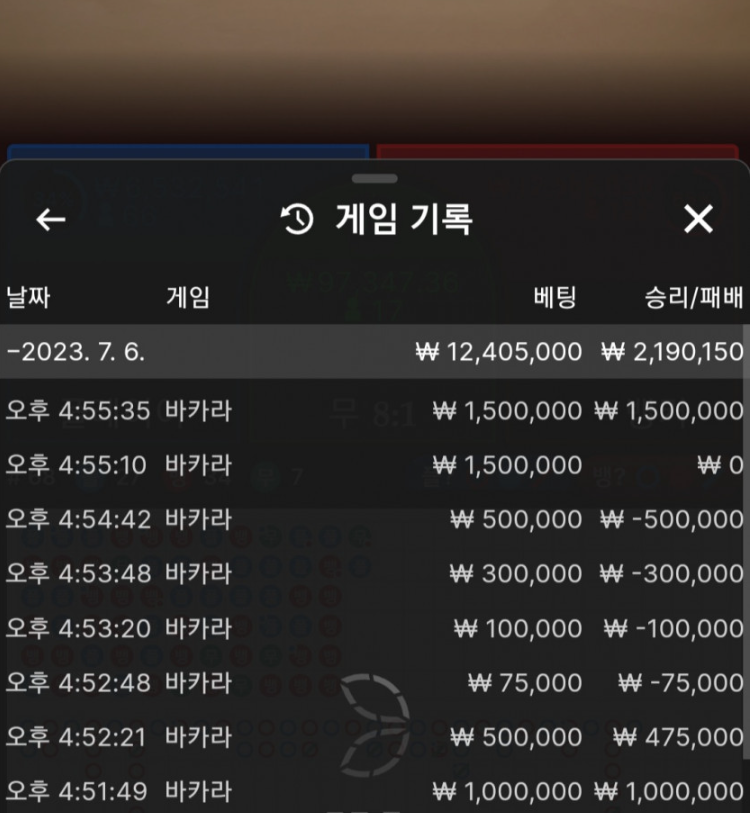The width and height of the screenshot is (750, 813).
Task: Click the 게임 column header
Action: coord(188,297)
